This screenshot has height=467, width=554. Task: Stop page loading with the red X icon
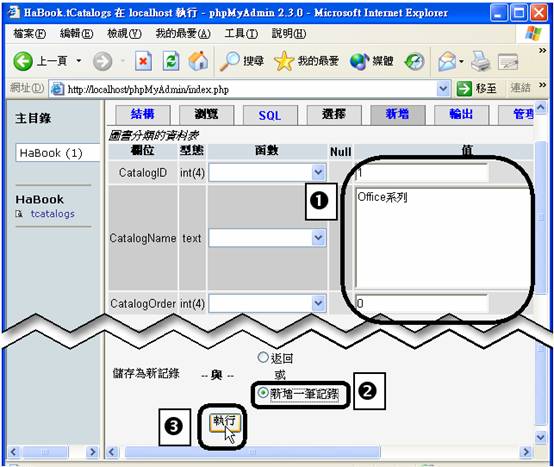(143, 61)
